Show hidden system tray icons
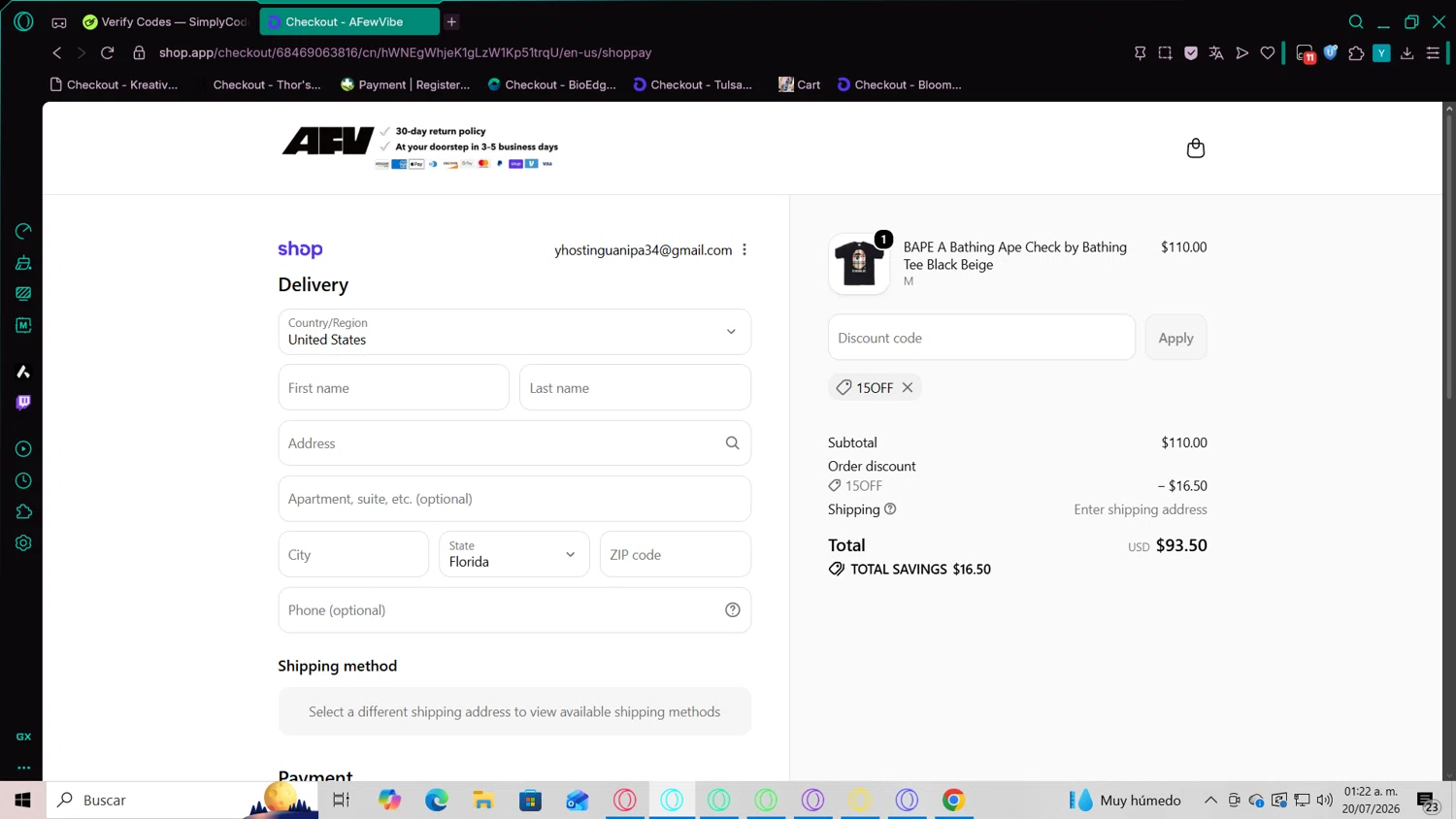This screenshot has width=1456, height=819. (1210, 801)
